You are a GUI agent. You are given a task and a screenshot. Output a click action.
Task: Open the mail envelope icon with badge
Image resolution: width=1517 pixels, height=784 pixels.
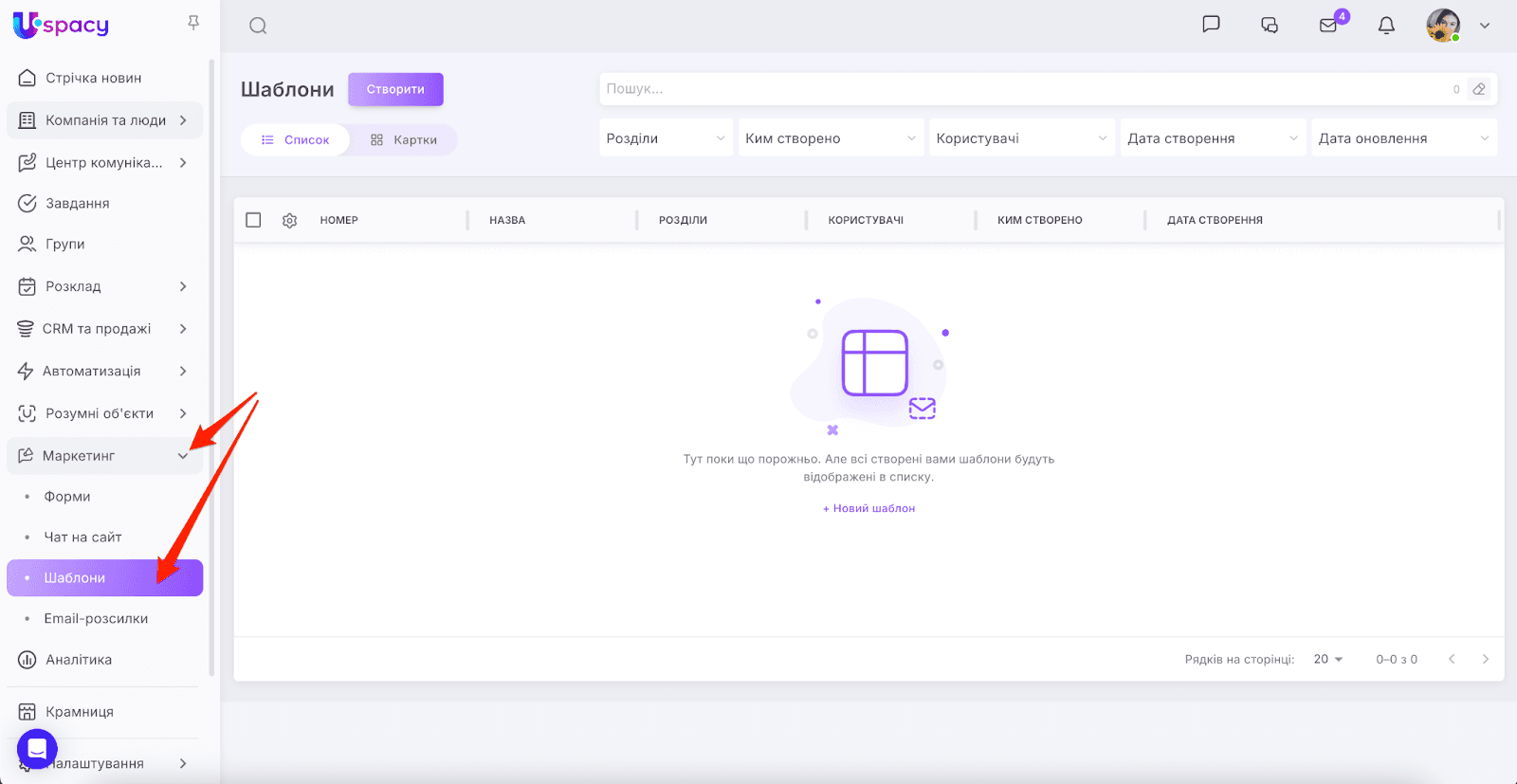pyautogui.click(x=1328, y=26)
